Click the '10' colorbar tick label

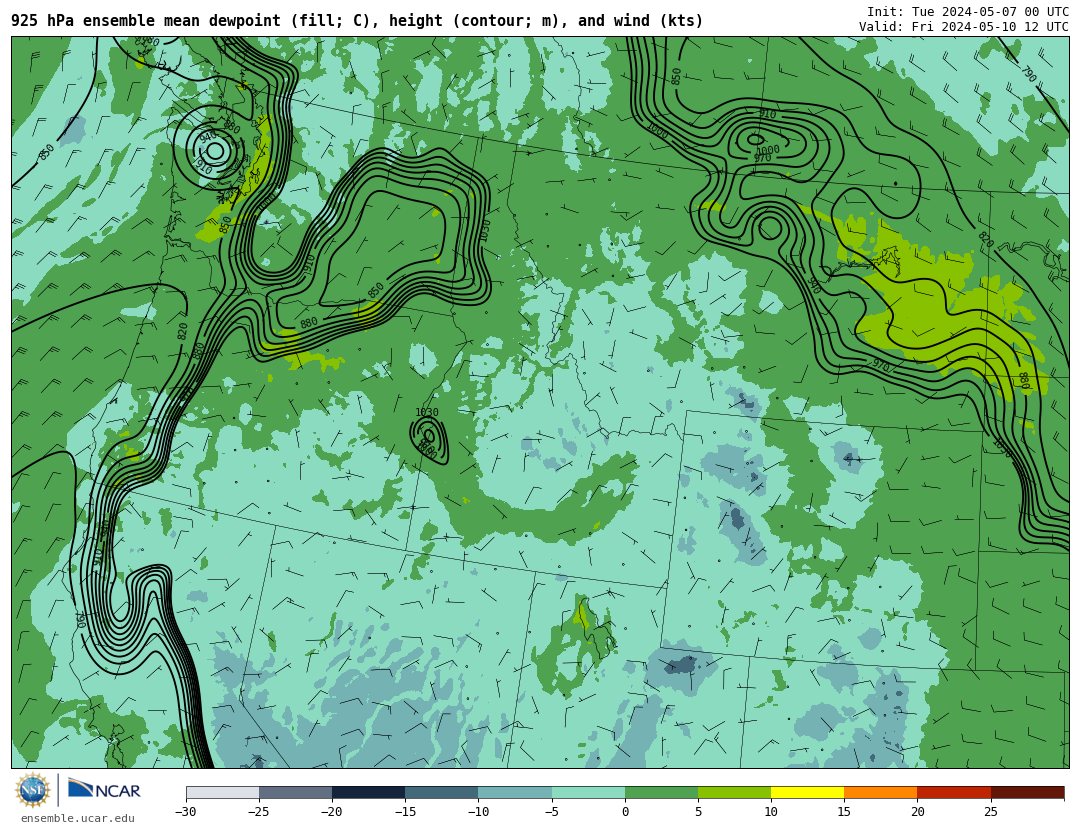coord(771,812)
